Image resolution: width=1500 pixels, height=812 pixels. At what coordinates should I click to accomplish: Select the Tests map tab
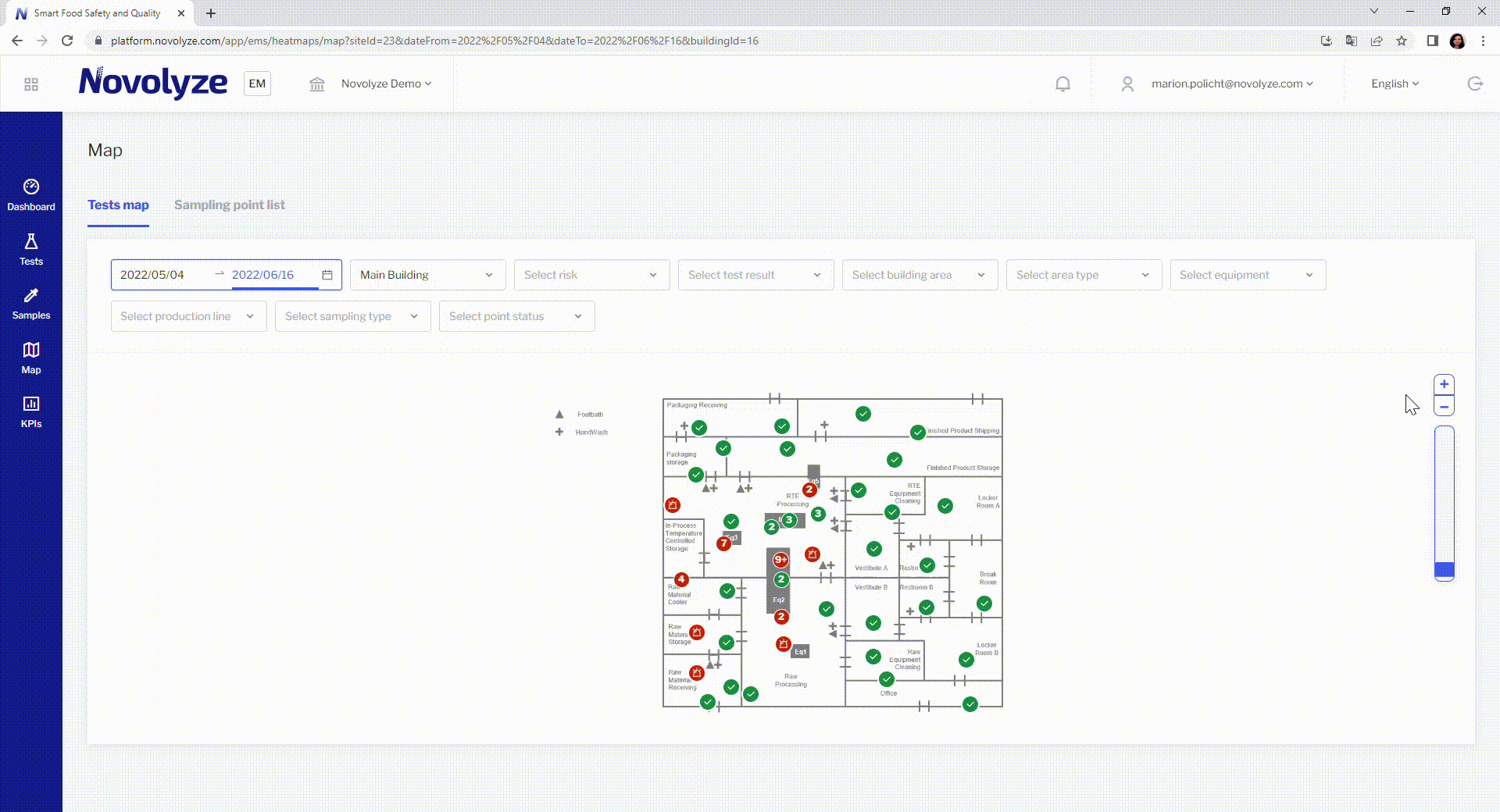pos(118,205)
